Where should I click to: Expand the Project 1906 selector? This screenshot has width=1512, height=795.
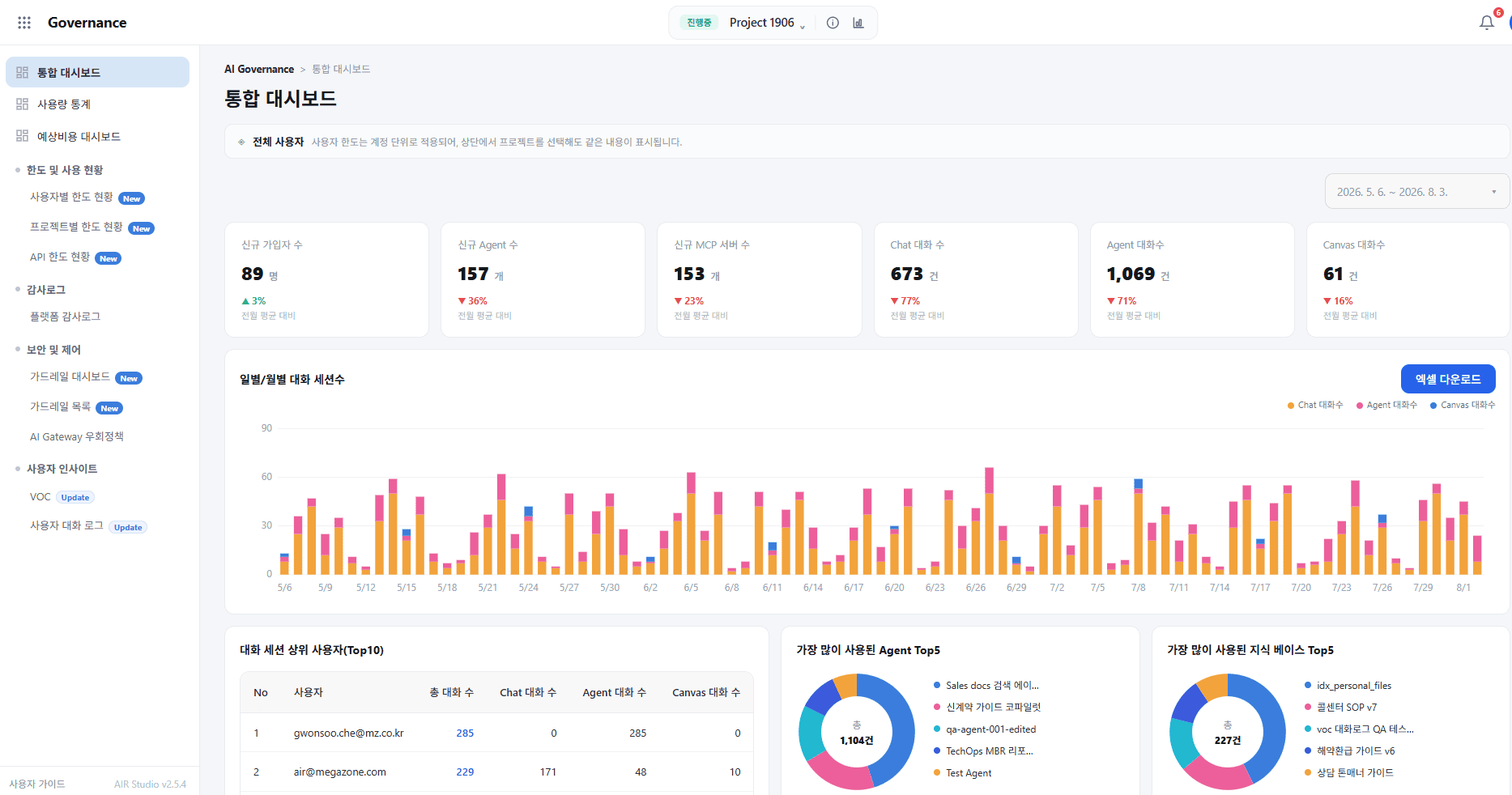[x=768, y=23]
